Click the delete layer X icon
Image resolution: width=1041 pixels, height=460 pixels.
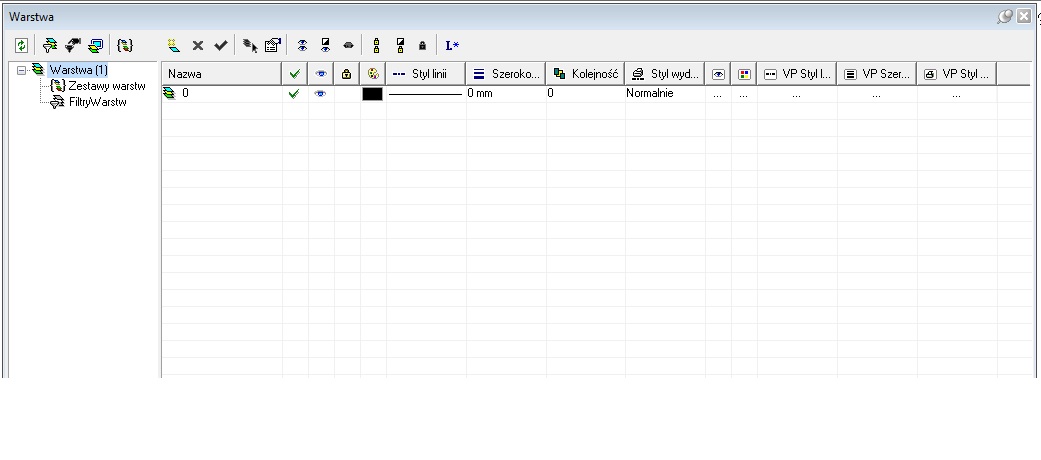(x=198, y=45)
